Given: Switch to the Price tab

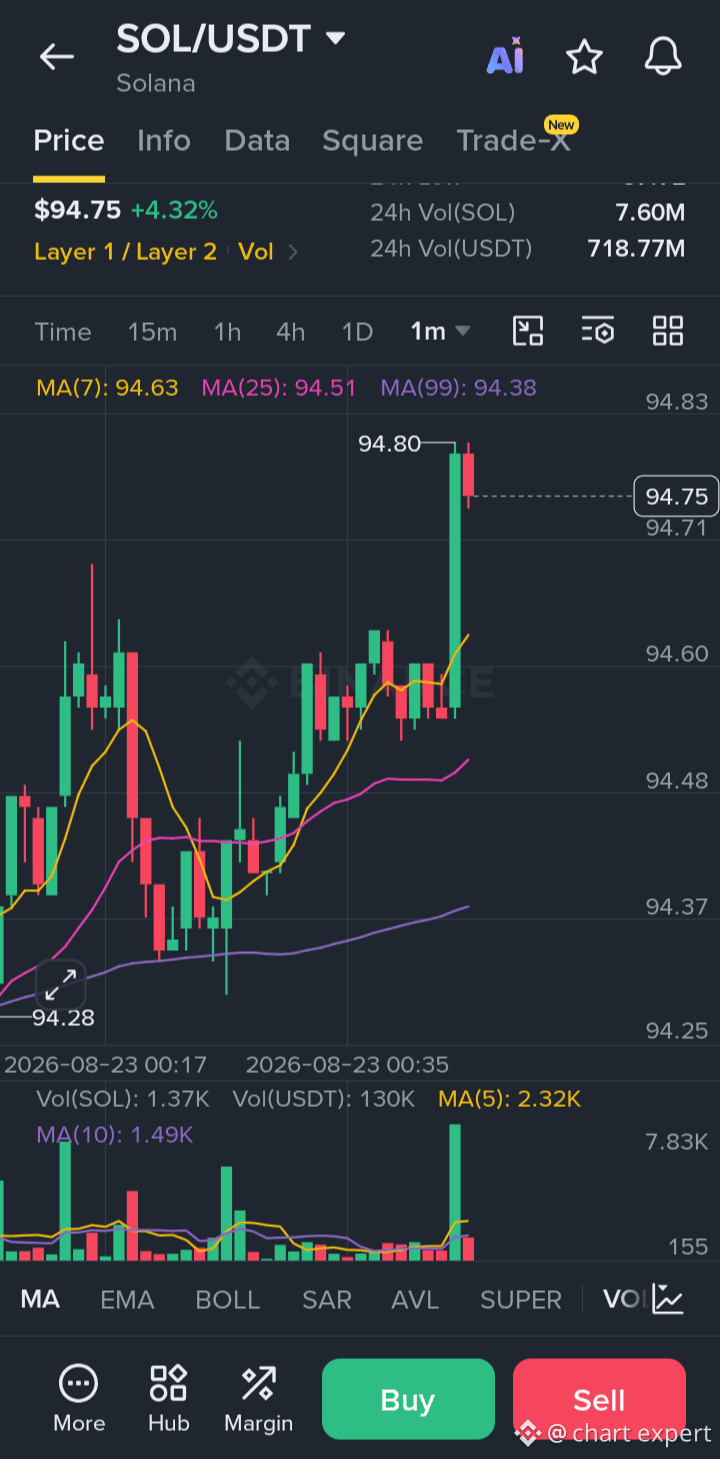Looking at the screenshot, I should click(69, 141).
